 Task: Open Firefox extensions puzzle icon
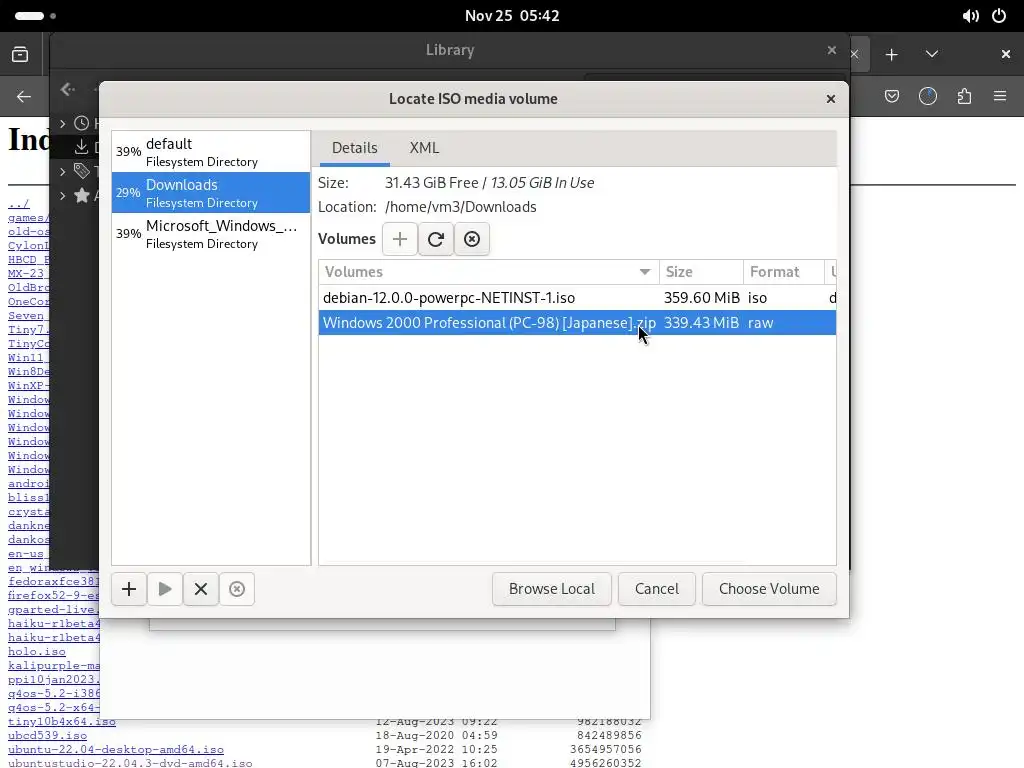964,97
